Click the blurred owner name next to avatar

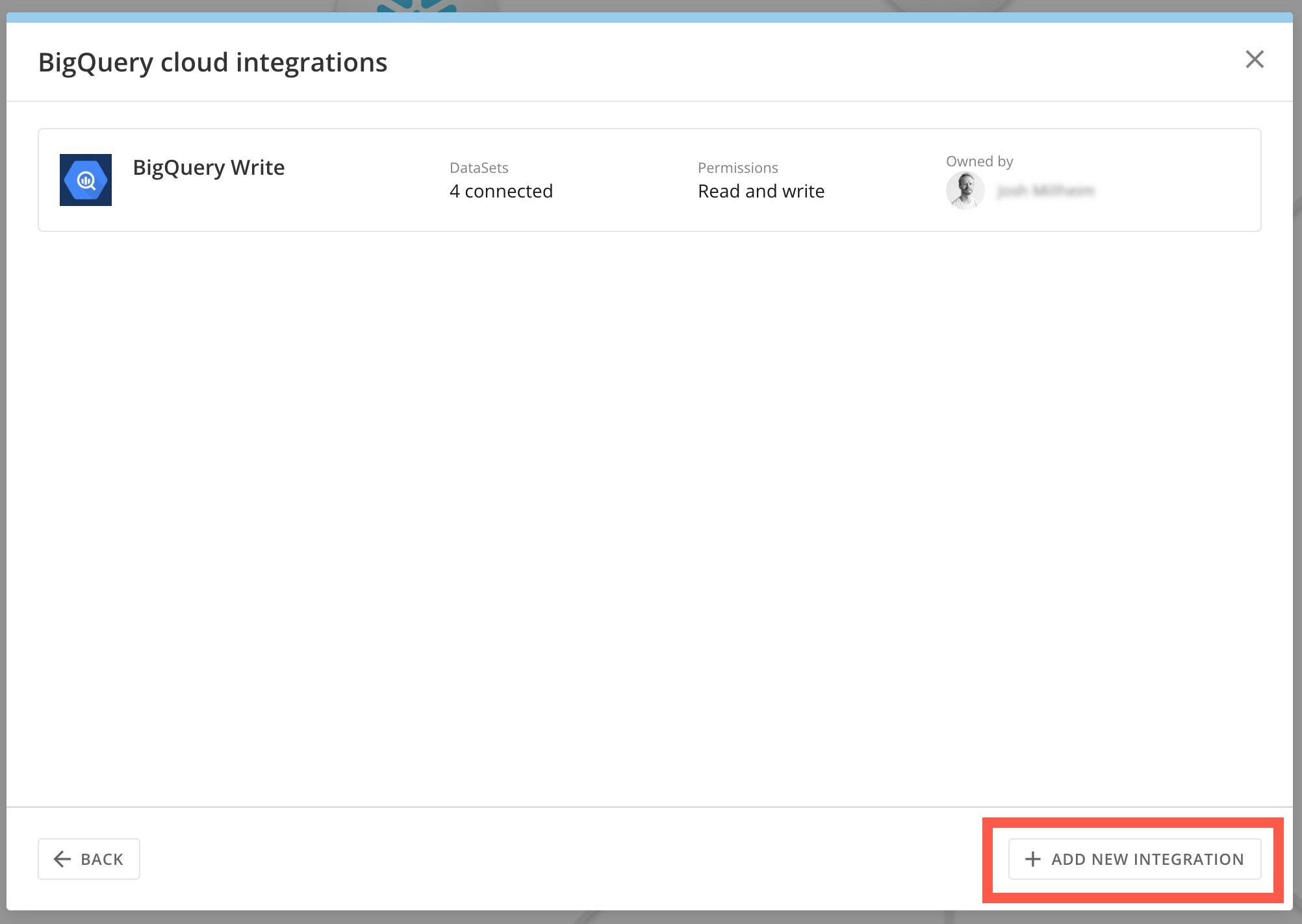click(x=1046, y=190)
